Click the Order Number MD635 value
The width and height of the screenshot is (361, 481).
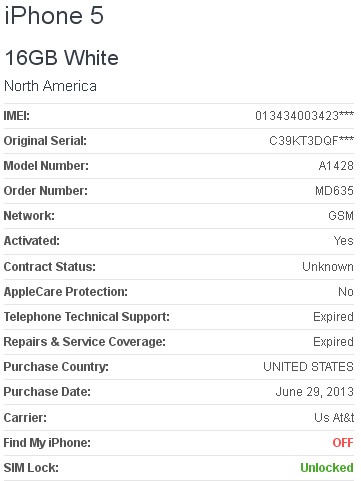coord(334,191)
